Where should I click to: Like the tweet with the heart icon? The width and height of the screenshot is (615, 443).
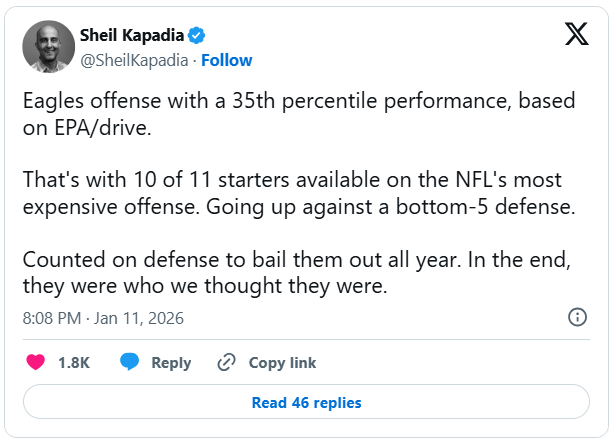coord(35,362)
